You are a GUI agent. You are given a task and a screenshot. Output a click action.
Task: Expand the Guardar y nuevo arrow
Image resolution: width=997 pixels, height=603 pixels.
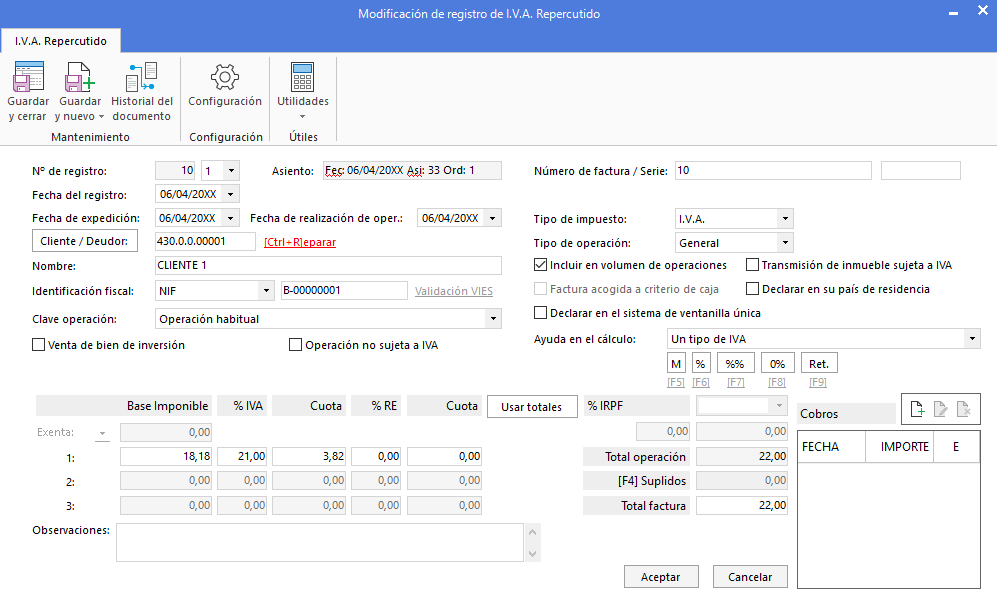pyautogui.click(x=101, y=117)
